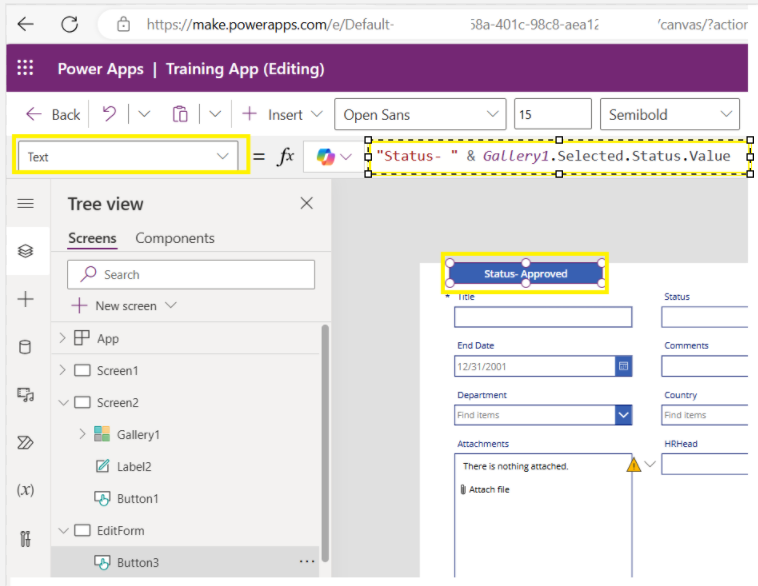This screenshot has height=586, width=758.
Task: Click the calendar icon in End Date
Action: click(624, 367)
